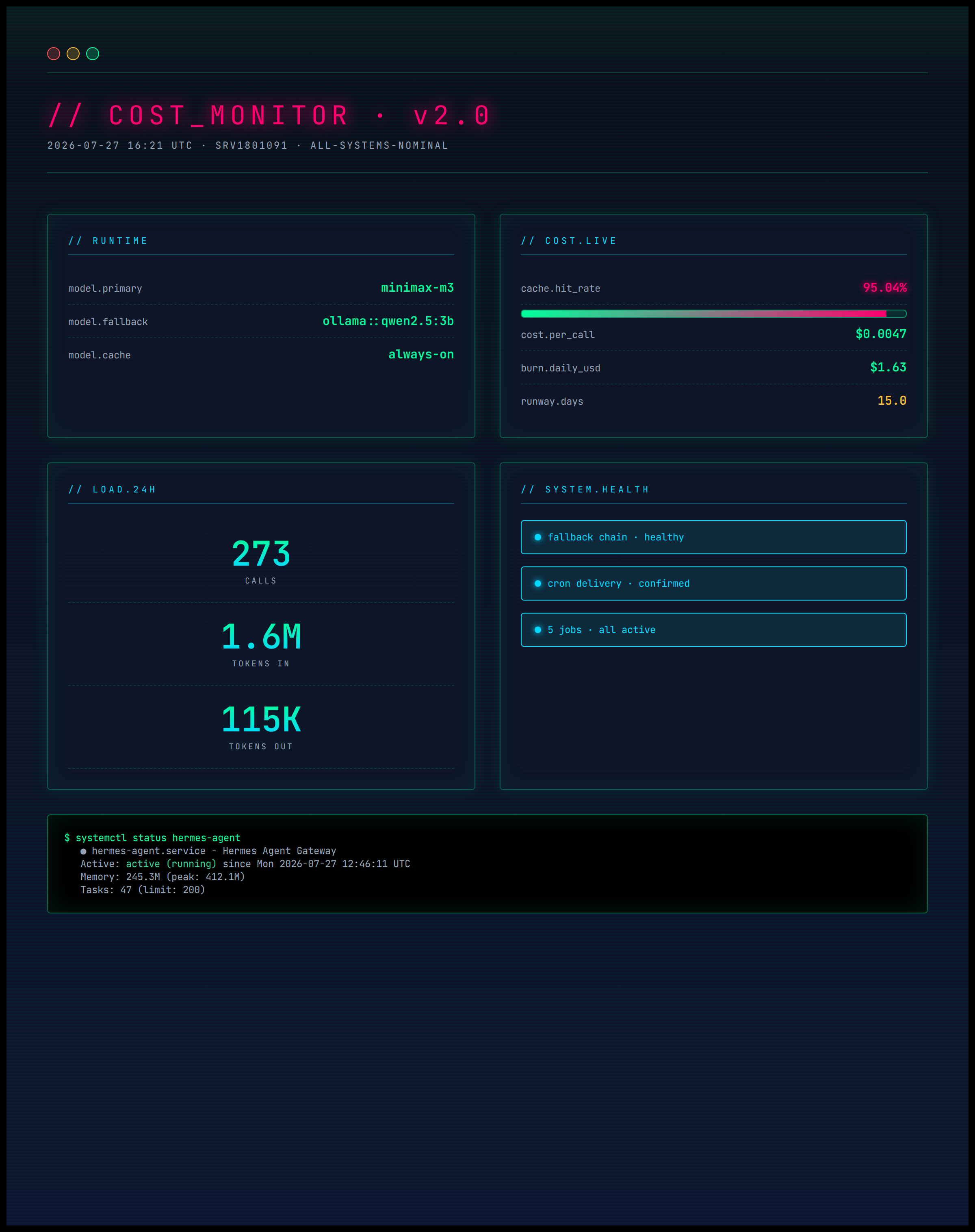Viewport: 975px width, 1232px height.
Task: Click the ALL-SYSTEMS-NOMINAL status text
Action: point(379,145)
